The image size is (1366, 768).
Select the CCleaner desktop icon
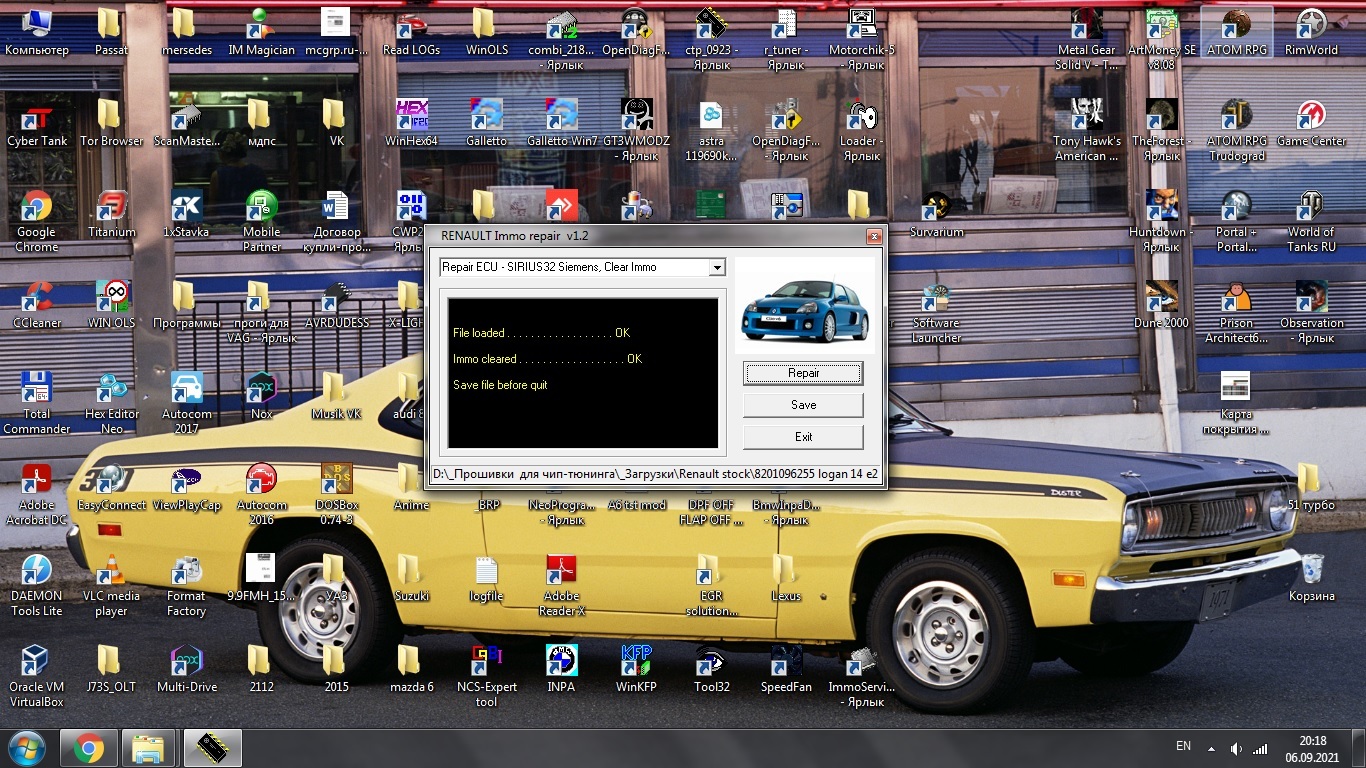pos(37,305)
